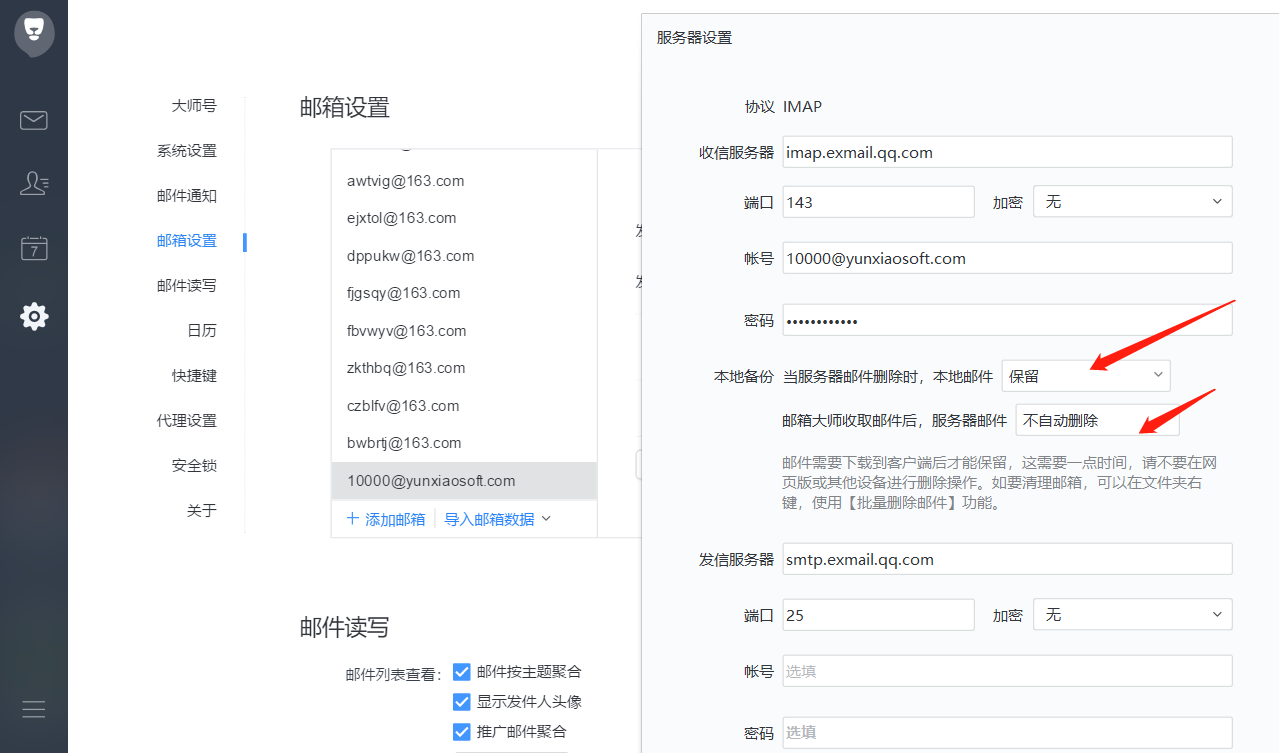1279x753 pixels.
Task: Click the hamburger menu at bottom of sidebar
Action: coord(33,709)
